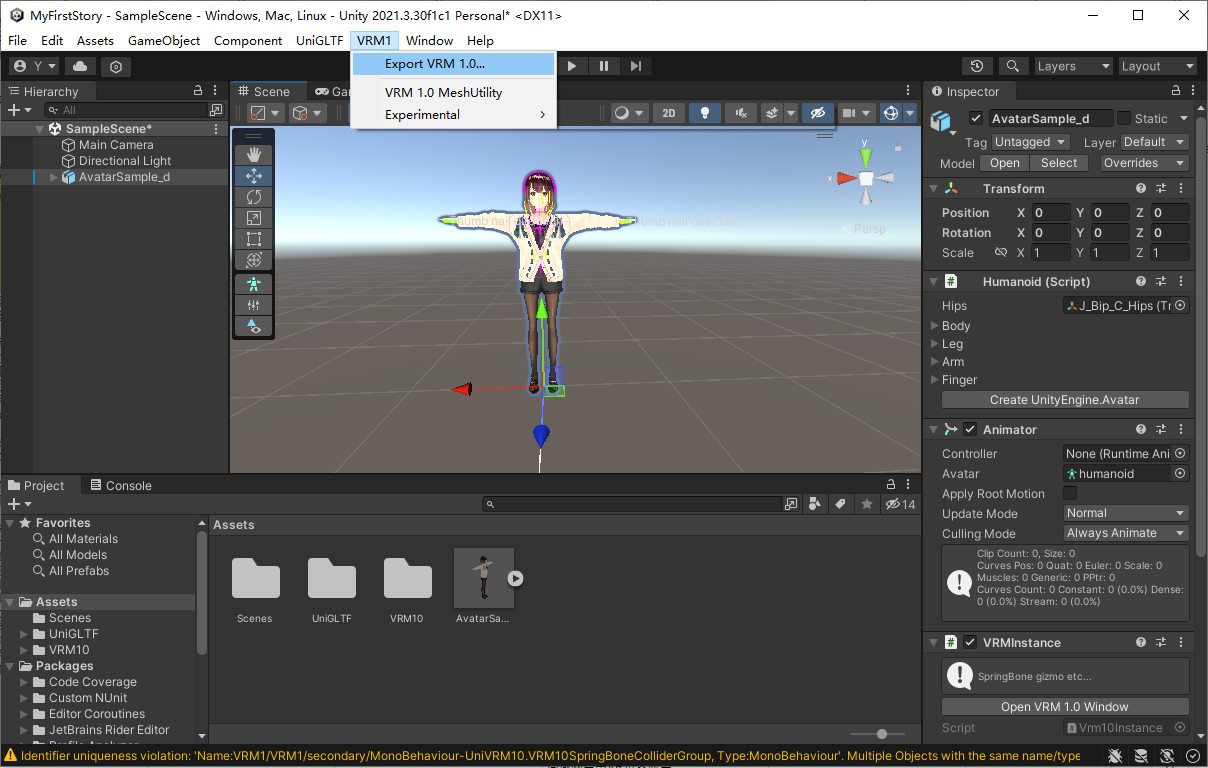Image resolution: width=1208 pixels, height=768 pixels.
Task: Toggle scene lighting lightbulb icon
Action: tap(704, 113)
